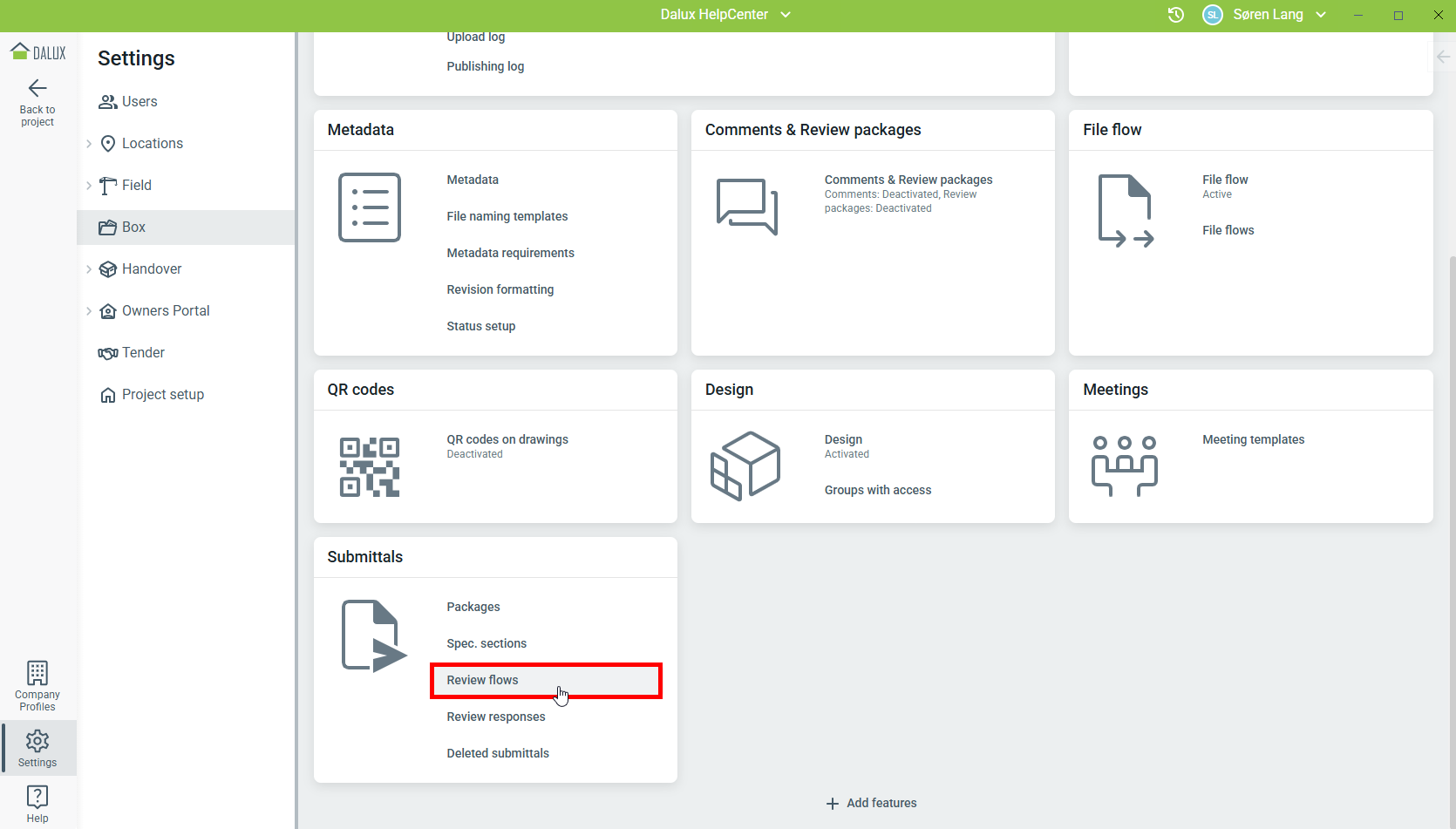Expand the Locations tree item
The height and width of the screenshot is (829, 1456).
click(89, 144)
